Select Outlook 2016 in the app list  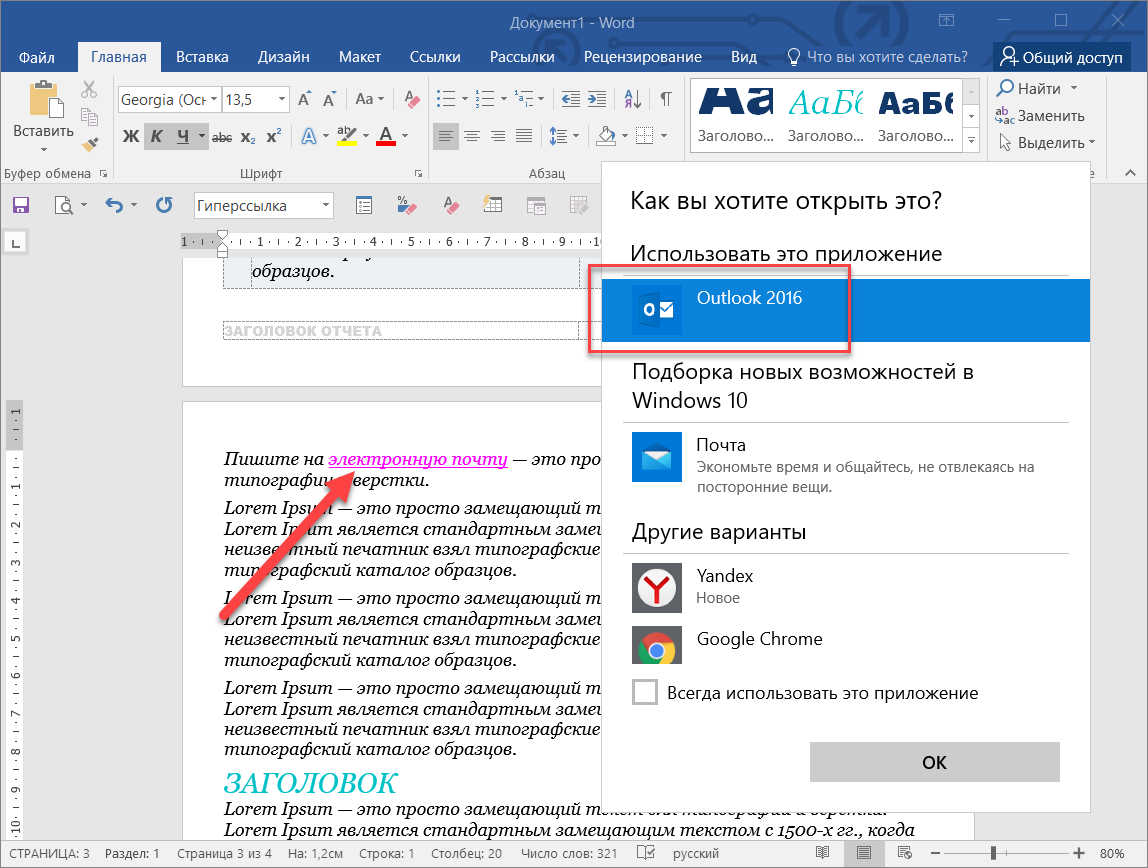846,310
